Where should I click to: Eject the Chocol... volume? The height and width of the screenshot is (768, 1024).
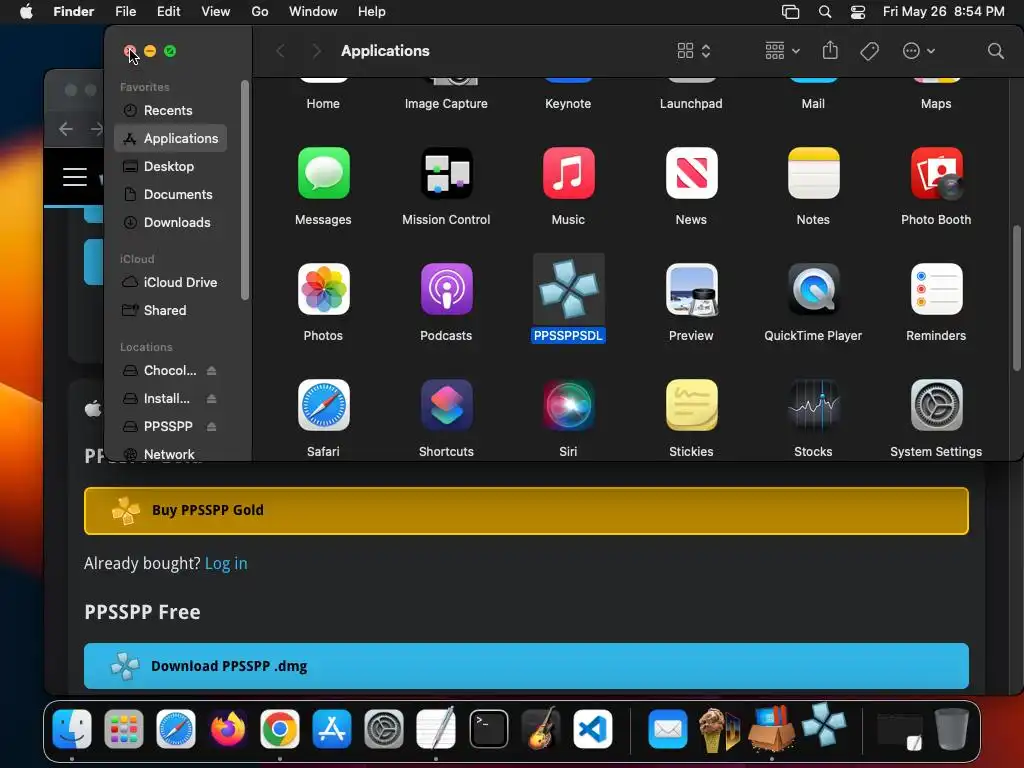point(211,370)
